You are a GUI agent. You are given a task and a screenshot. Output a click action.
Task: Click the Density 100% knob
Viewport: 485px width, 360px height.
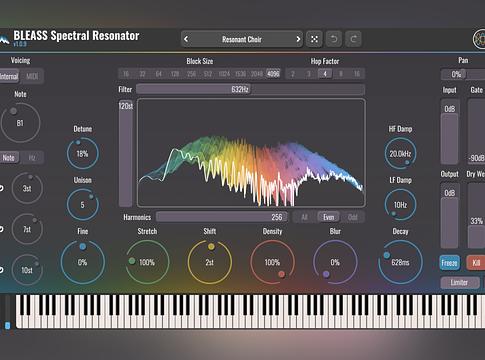tap(272, 262)
